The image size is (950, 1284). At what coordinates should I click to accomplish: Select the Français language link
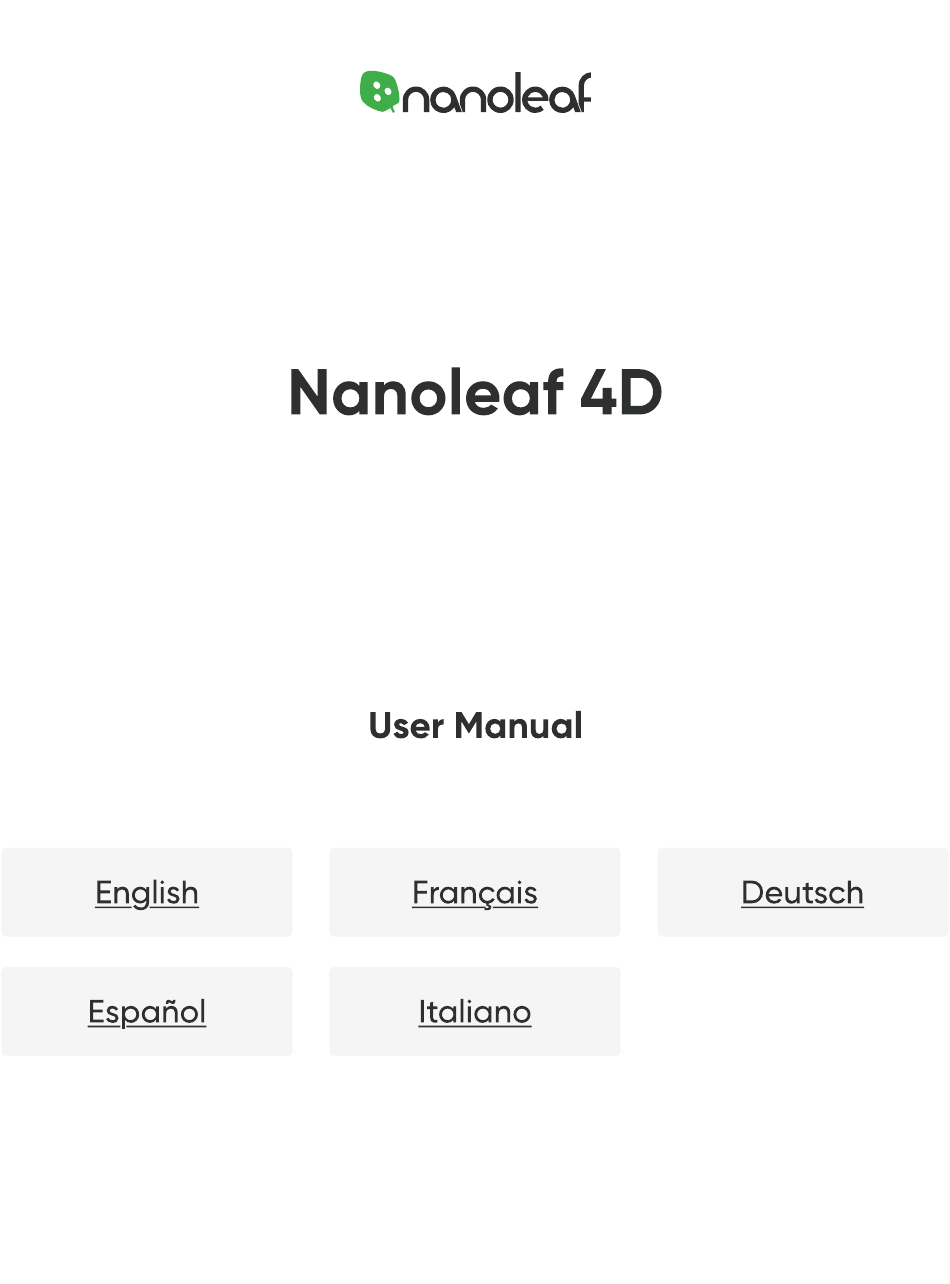475,892
